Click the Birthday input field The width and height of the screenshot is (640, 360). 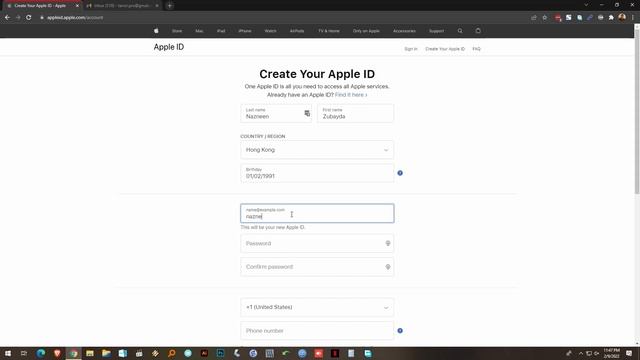[x=317, y=173]
